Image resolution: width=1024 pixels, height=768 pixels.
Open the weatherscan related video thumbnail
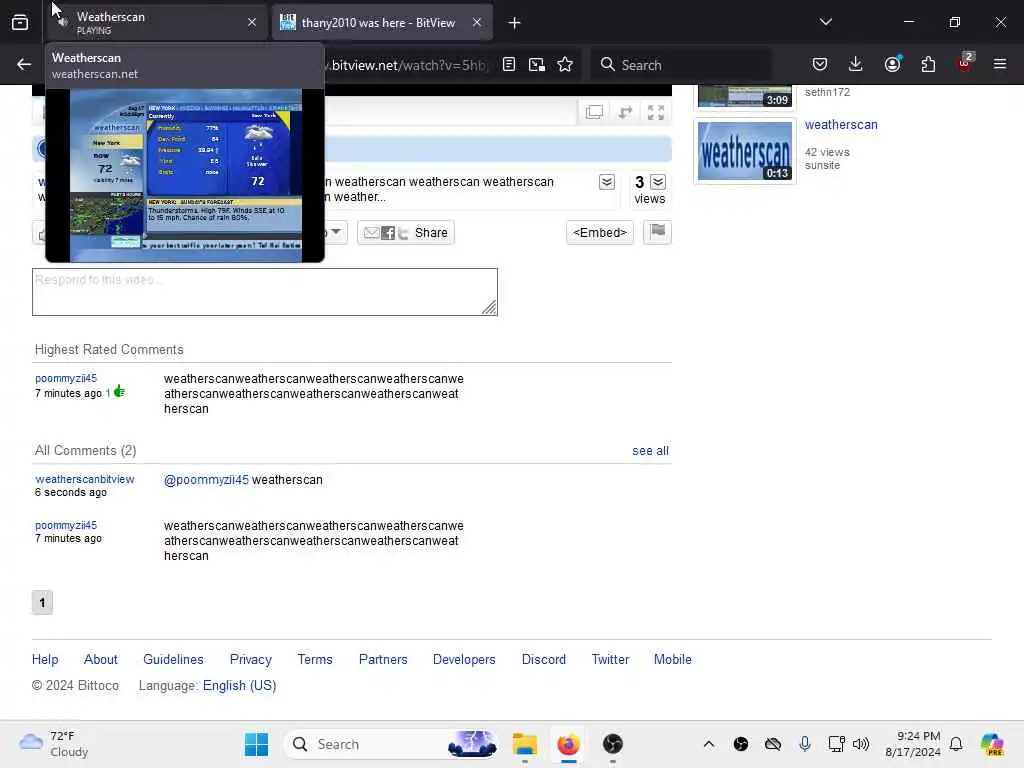coord(744,151)
